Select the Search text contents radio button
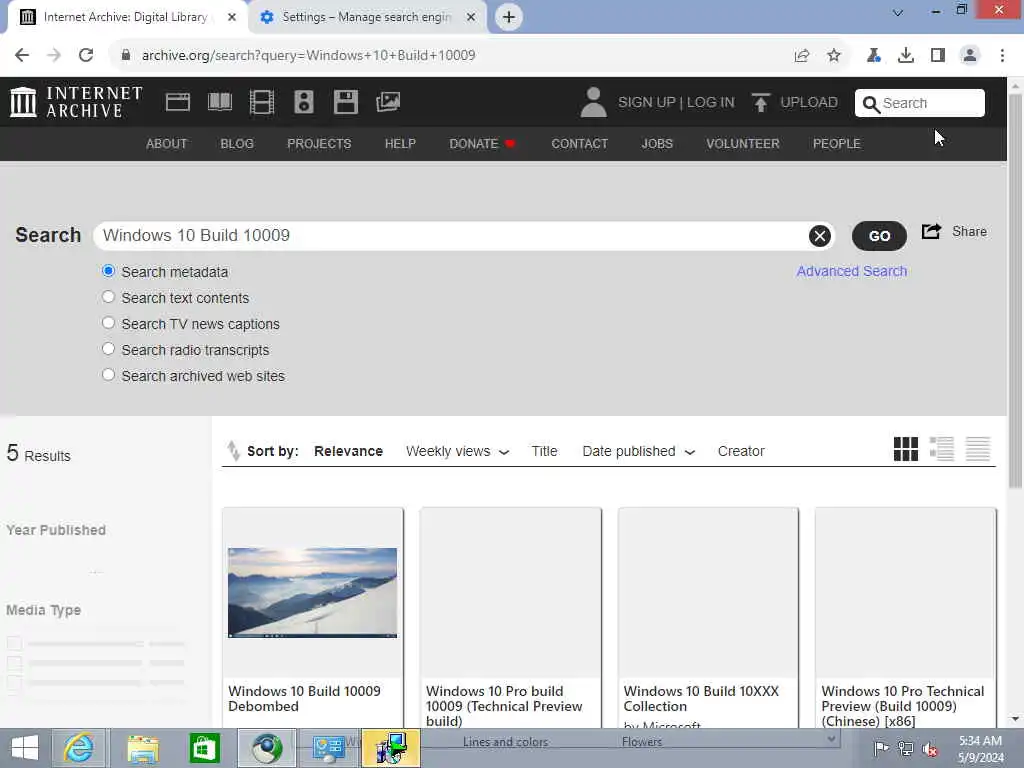 pyautogui.click(x=108, y=296)
